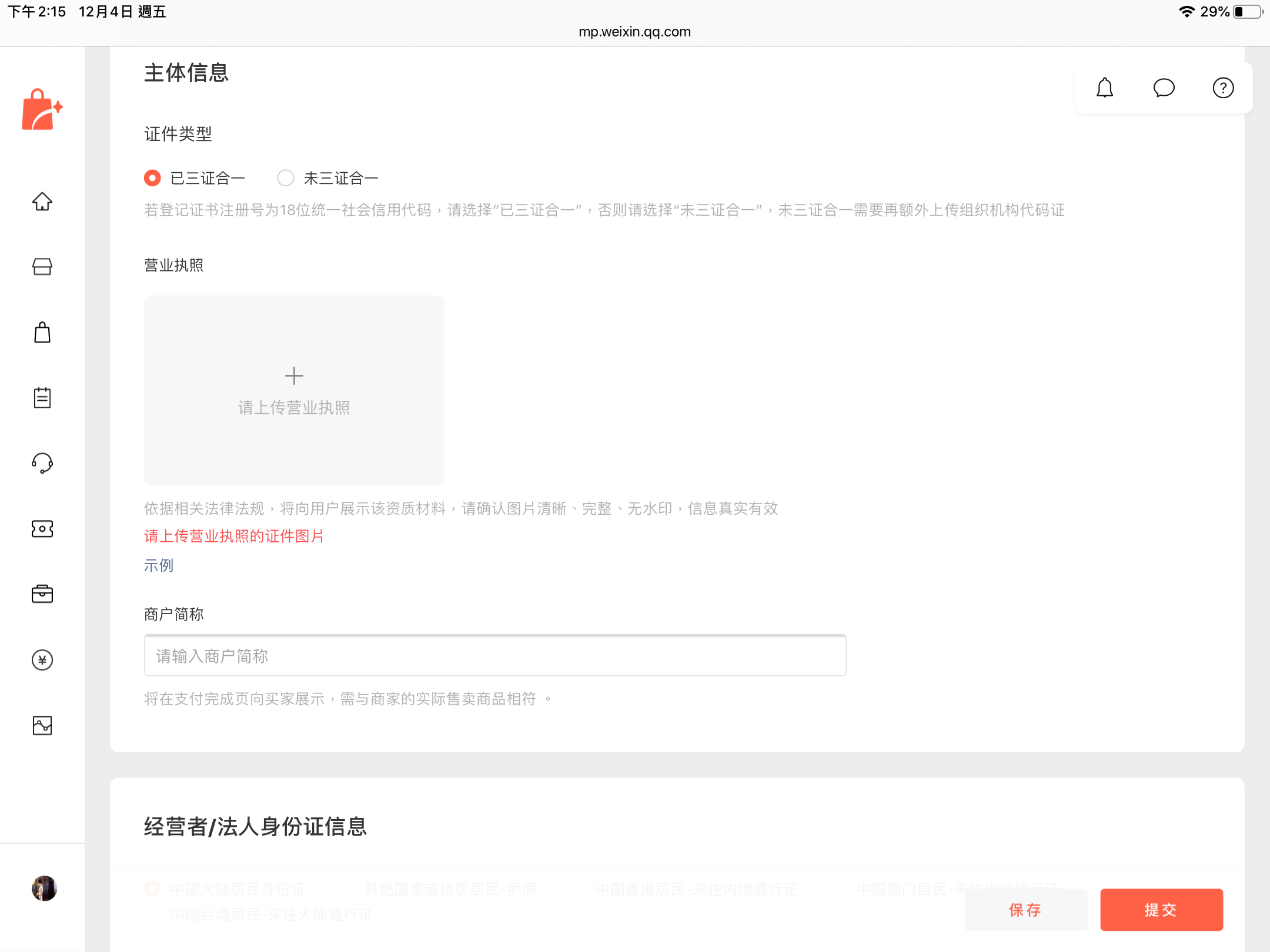Screen dimensions: 1270x952
Task: Click the 保存 save button
Action: (1026, 910)
